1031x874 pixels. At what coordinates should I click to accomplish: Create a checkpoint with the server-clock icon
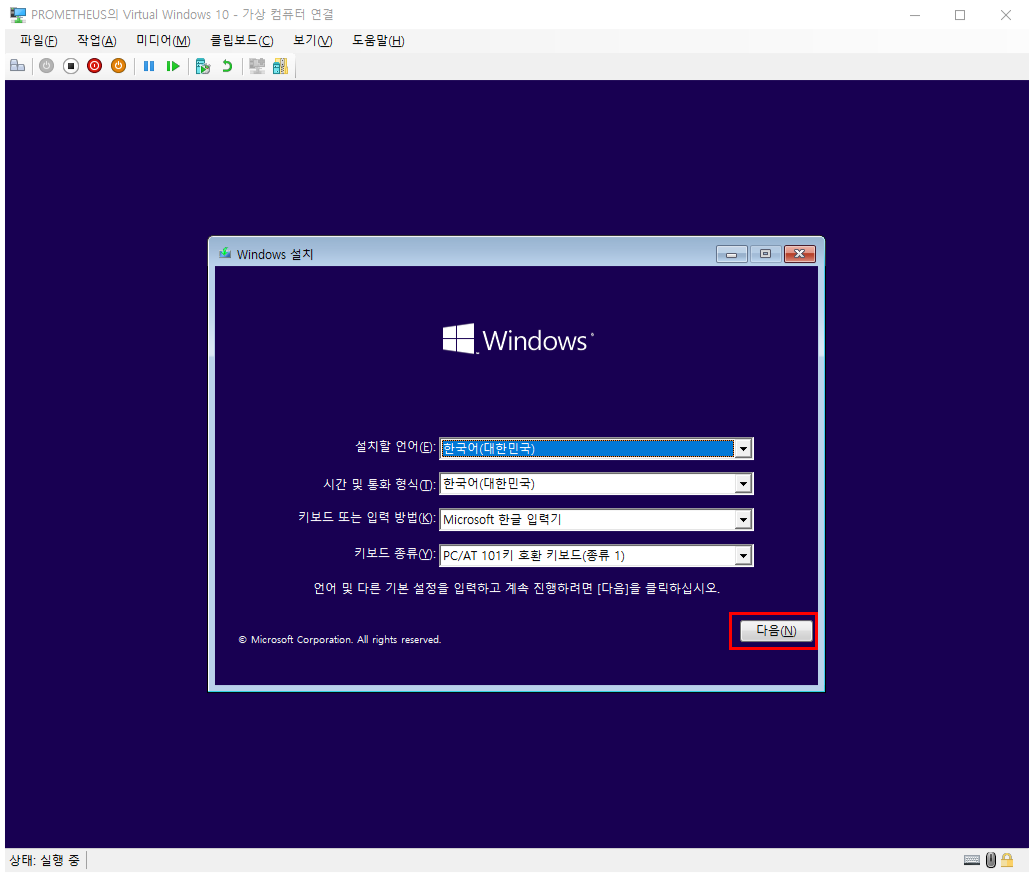pyautogui.click(x=203, y=66)
